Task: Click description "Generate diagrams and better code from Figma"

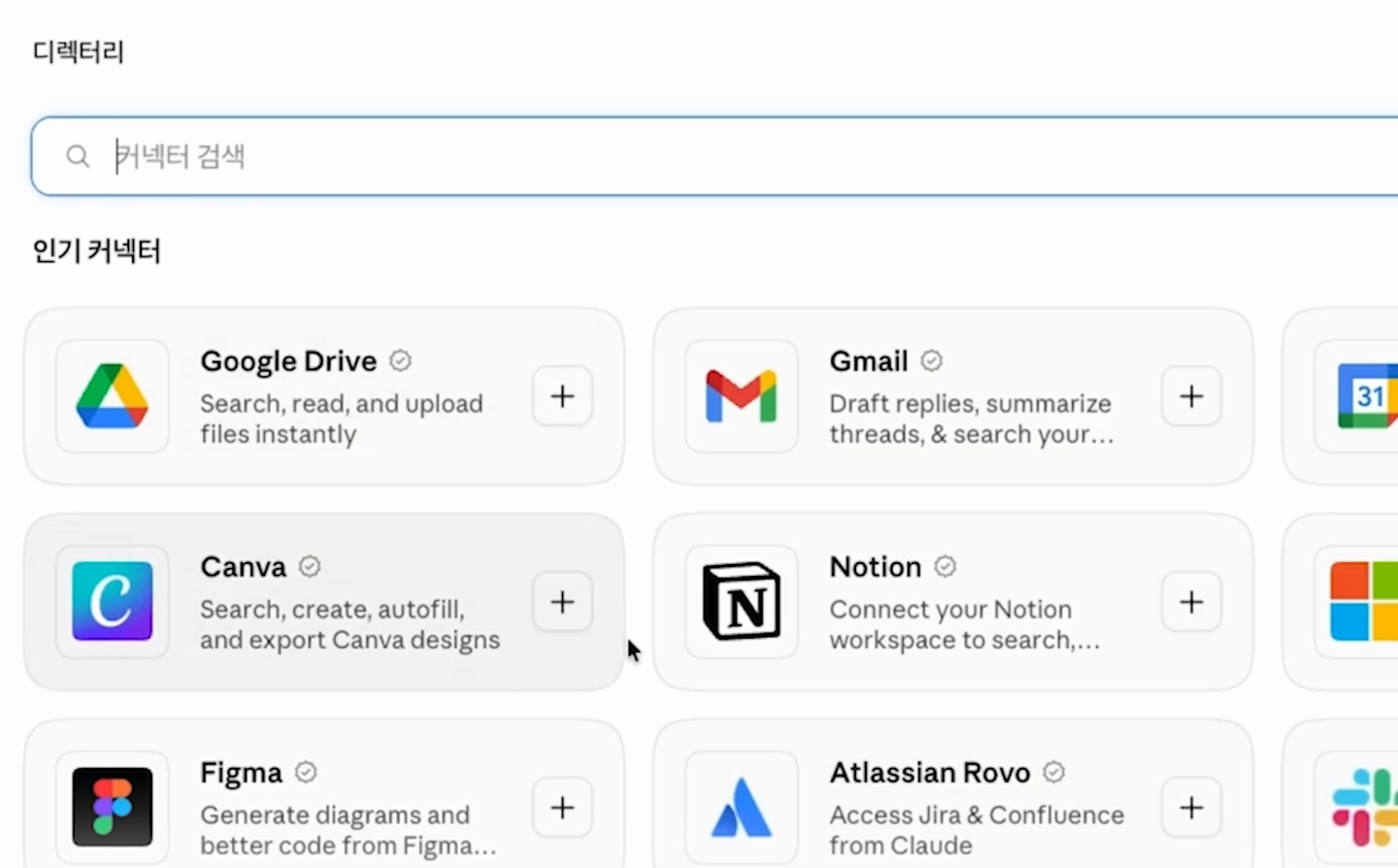Action: (x=349, y=830)
